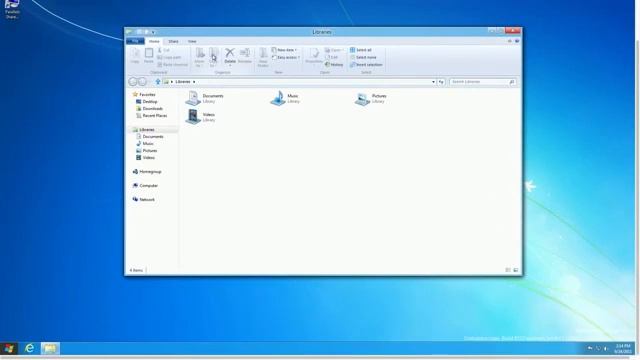The width and height of the screenshot is (640, 360).
Task: Click History in the Open group
Action: pos(334,65)
